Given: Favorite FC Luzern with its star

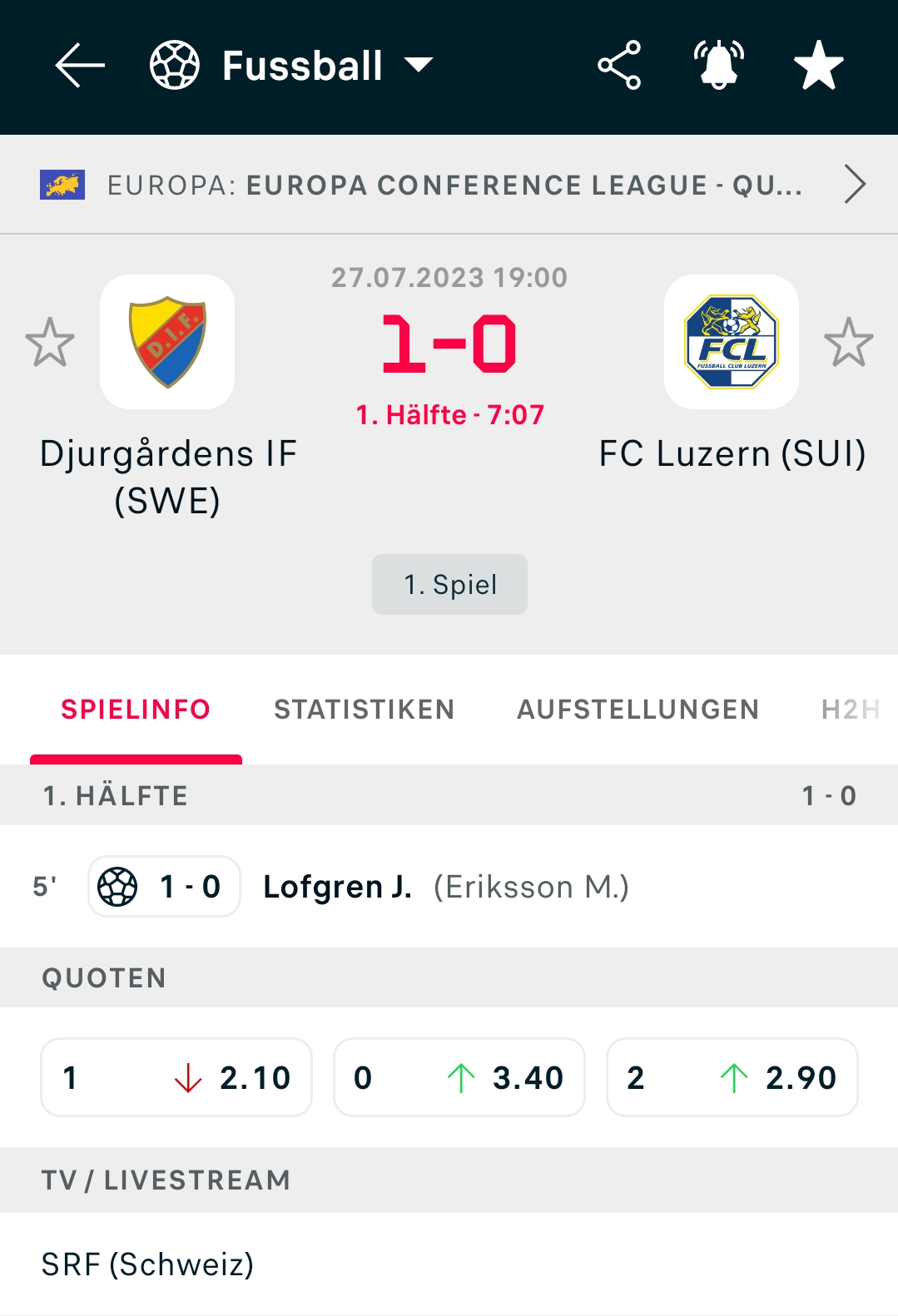Looking at the screenshot, I should click(x=849, y=342).
